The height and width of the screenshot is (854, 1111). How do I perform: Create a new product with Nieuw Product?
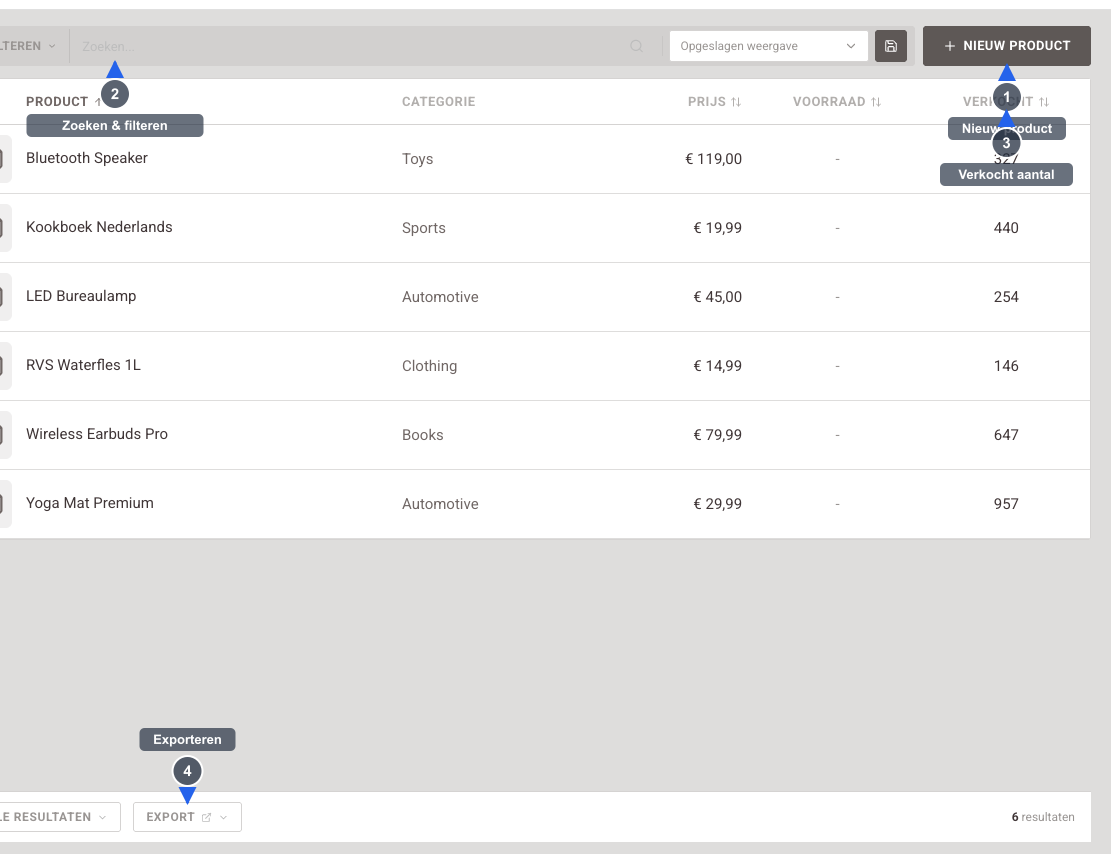(x=1006, y=46)
